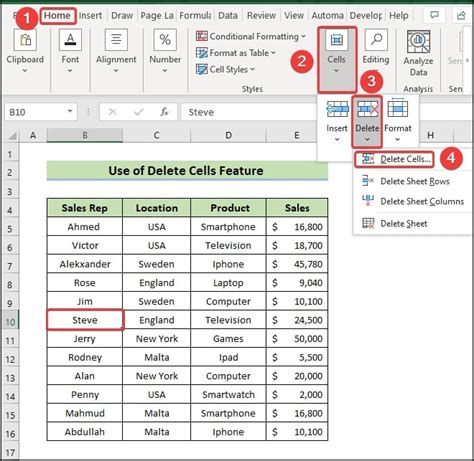This screenshot has width=474, height=461.
Task: Open the Number format group icon
Action: click(165, 40)
